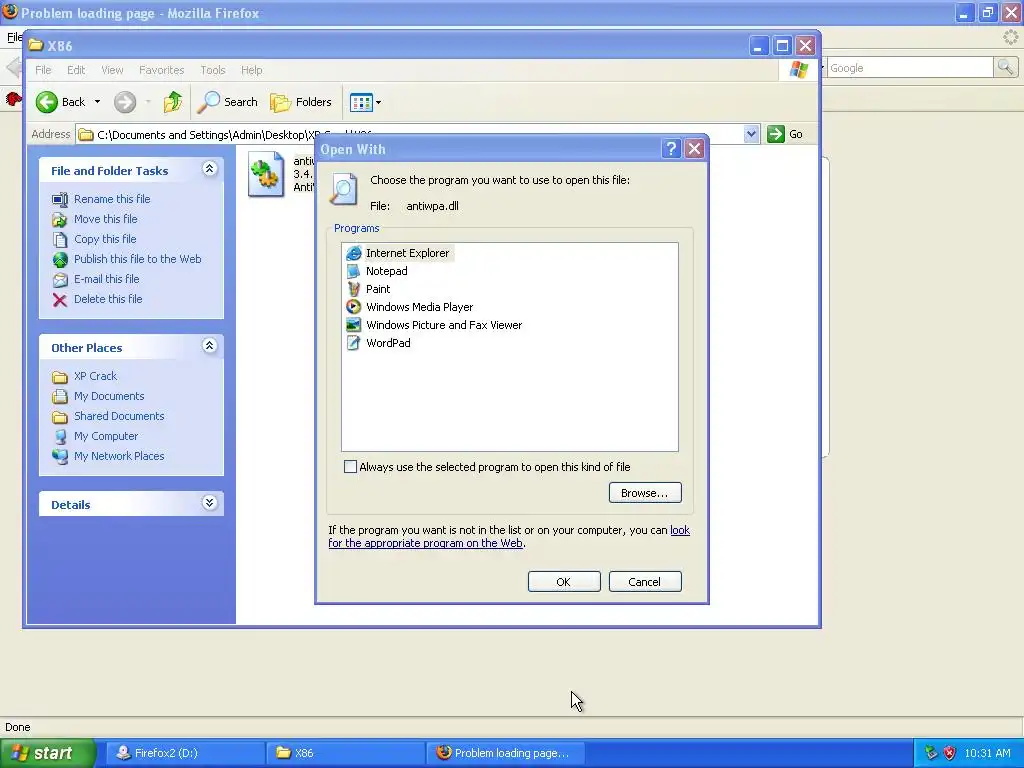The height and width of the screenshot is (768, 1024).
Task: Click the OK button
Action: pos(564,582)
